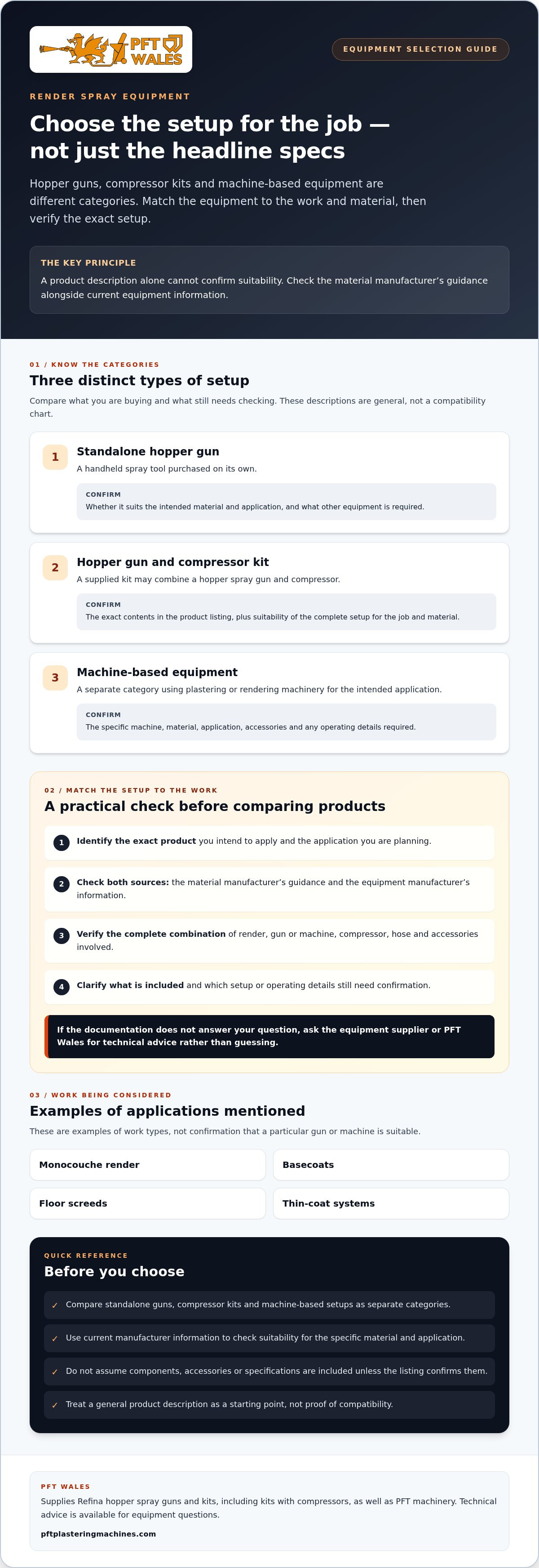The width and height of the screenshot is (539, 1568).
Task: Click the PFT Wales dragon logo
Action: tap(111, 49)
